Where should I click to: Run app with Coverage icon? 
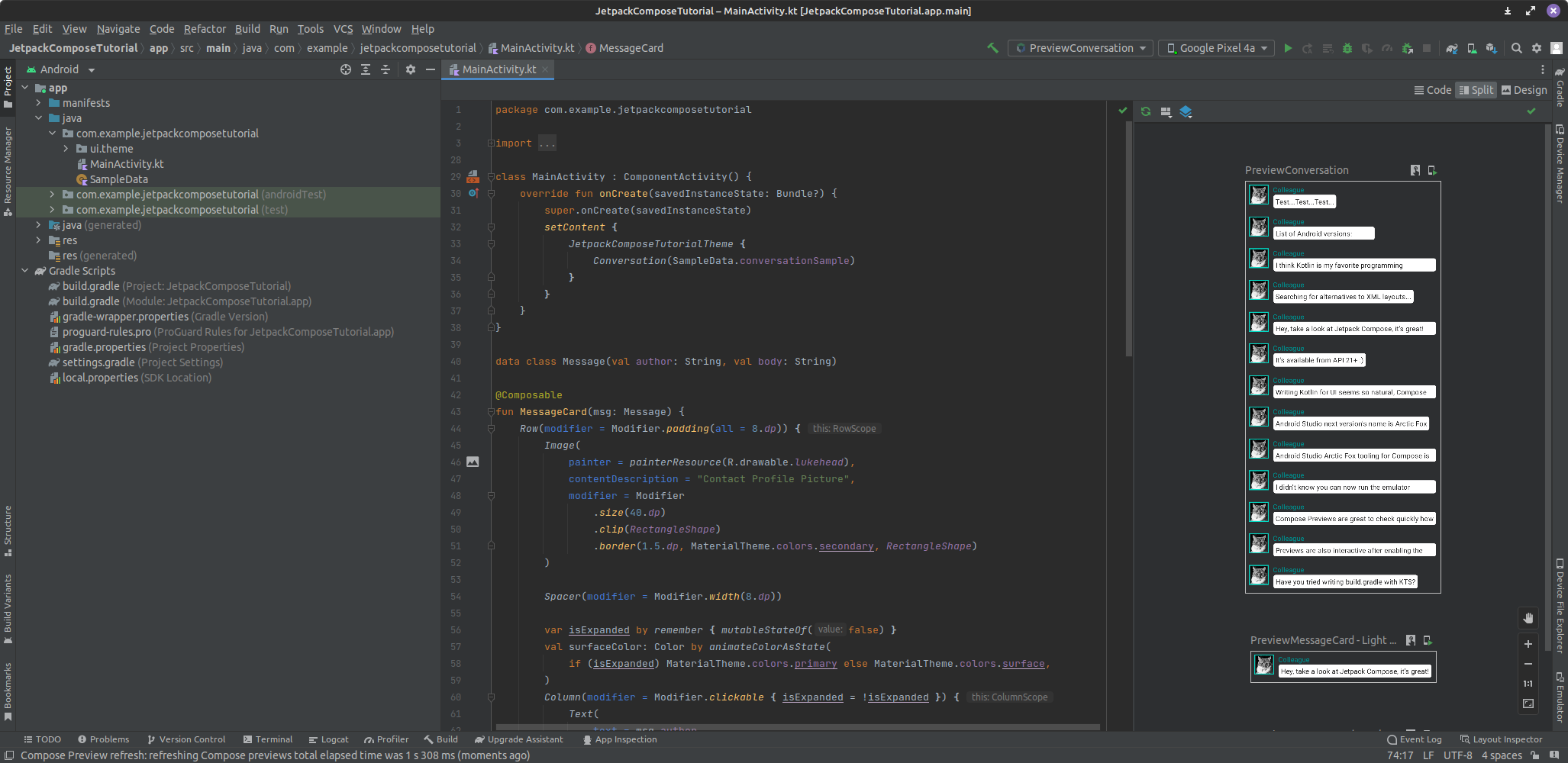1367,48
